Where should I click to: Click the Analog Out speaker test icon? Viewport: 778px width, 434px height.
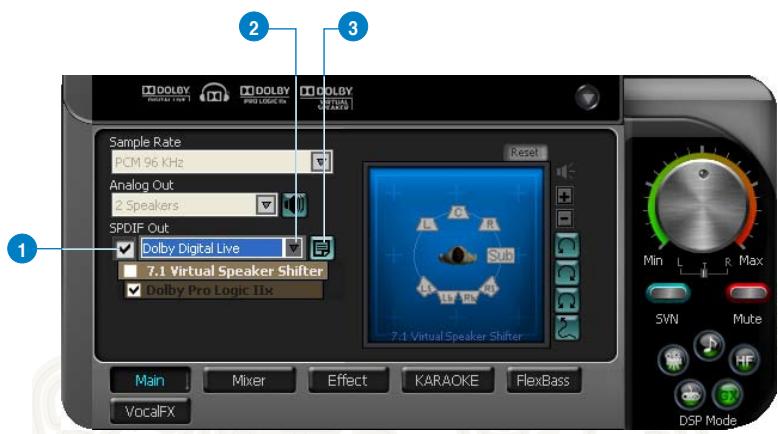[295, 205]
